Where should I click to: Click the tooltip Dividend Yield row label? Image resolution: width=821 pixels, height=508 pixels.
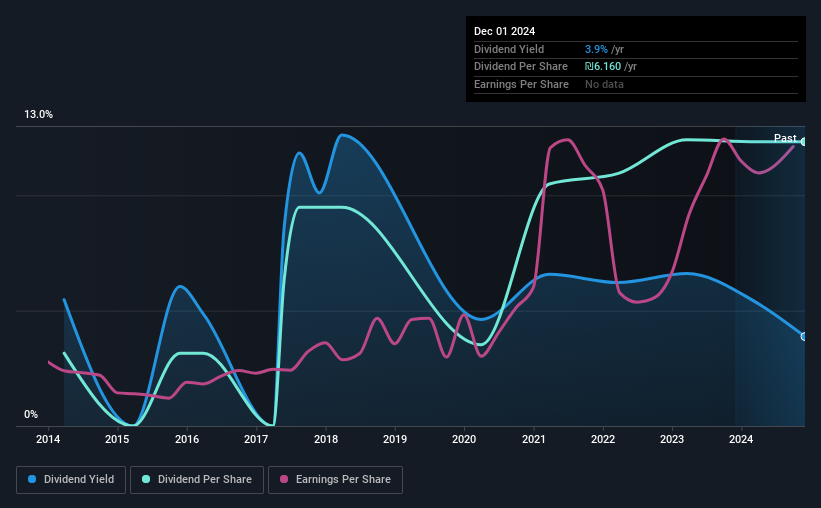509,49
